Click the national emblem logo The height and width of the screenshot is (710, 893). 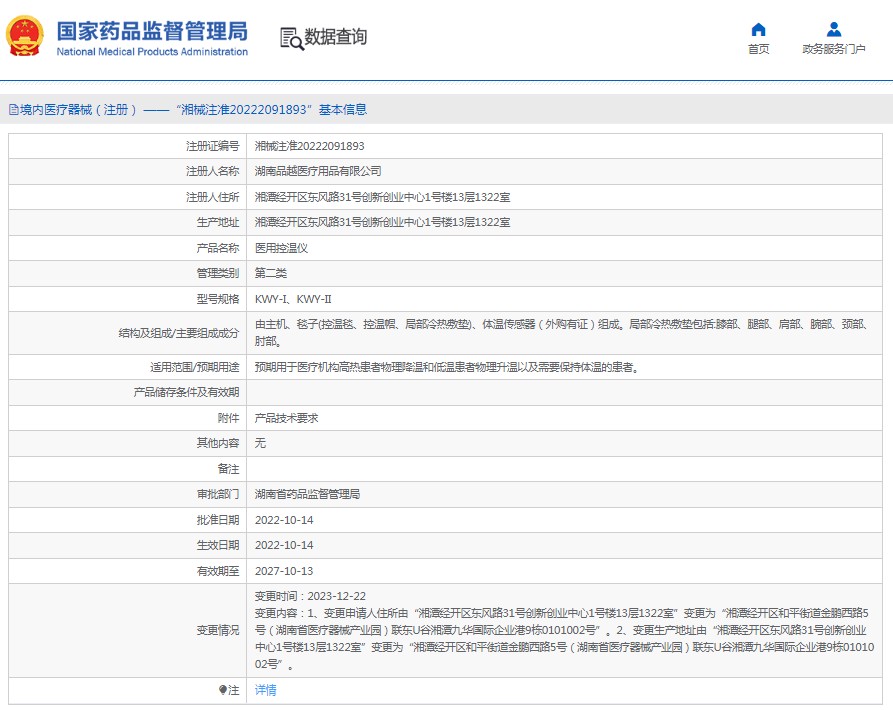coord(24,36)
